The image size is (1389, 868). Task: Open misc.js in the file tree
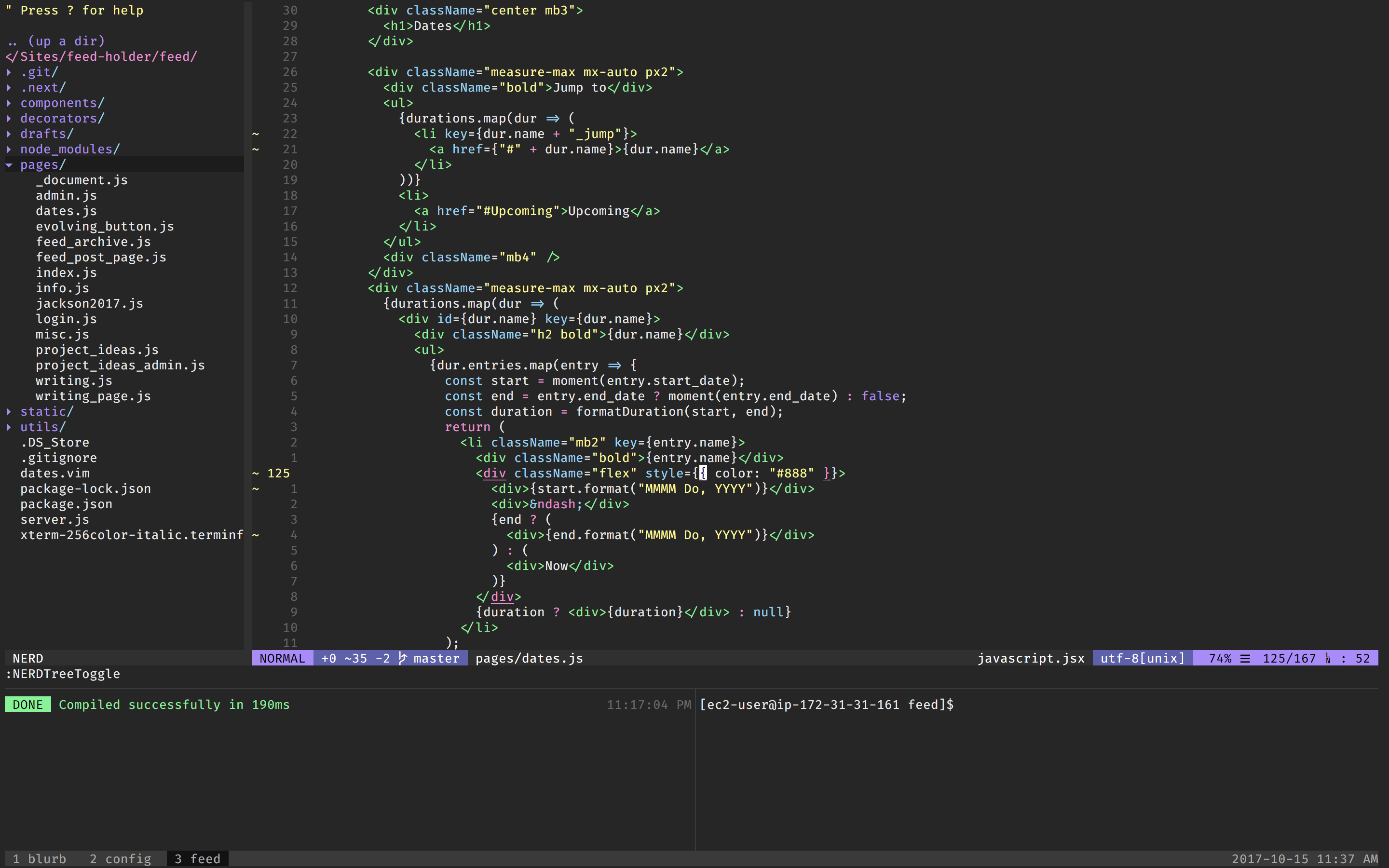[63, 335]
